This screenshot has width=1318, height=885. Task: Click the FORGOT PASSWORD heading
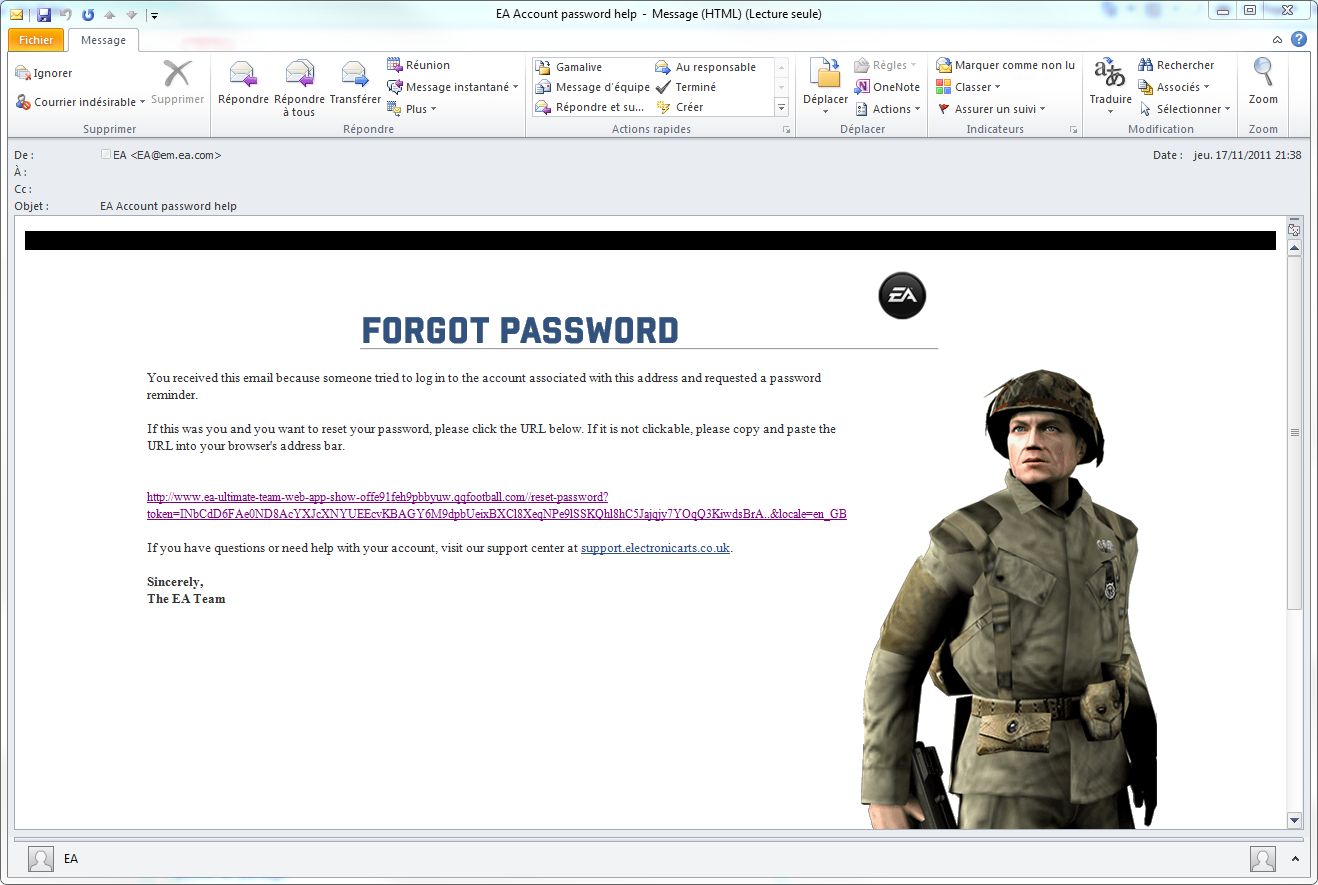(x=520, y=330)
